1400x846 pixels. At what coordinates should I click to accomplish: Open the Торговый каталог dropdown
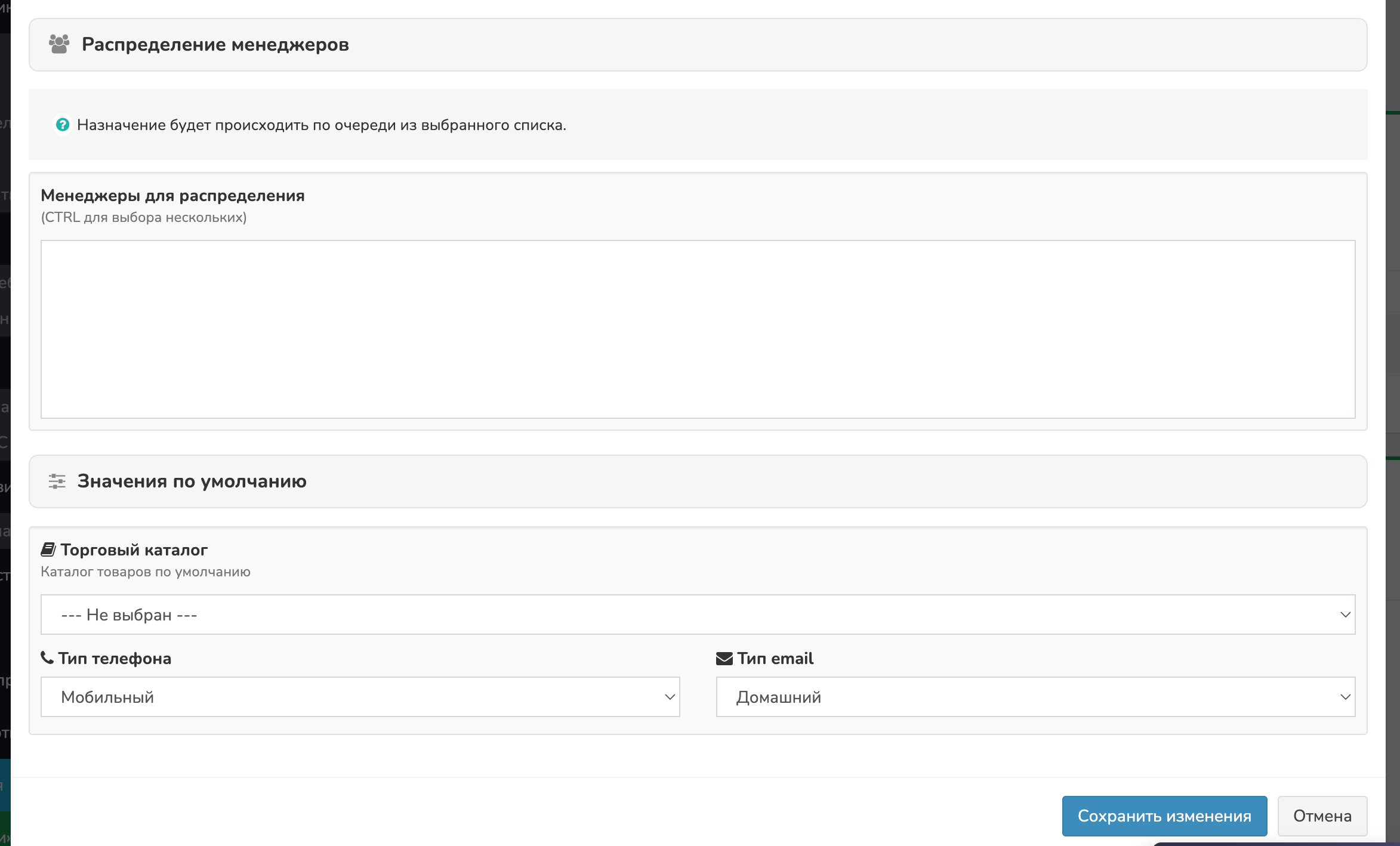(x=697, y=615)
